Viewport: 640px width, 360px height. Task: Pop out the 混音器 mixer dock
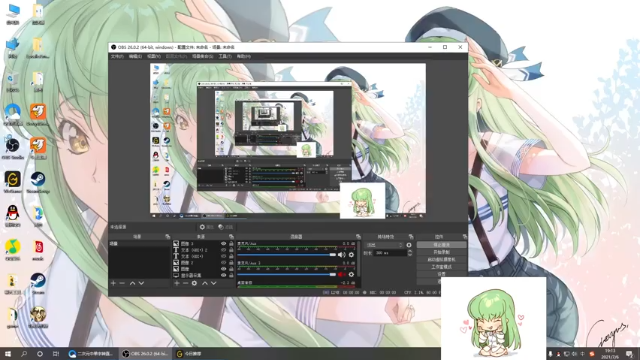pos(358,237)
